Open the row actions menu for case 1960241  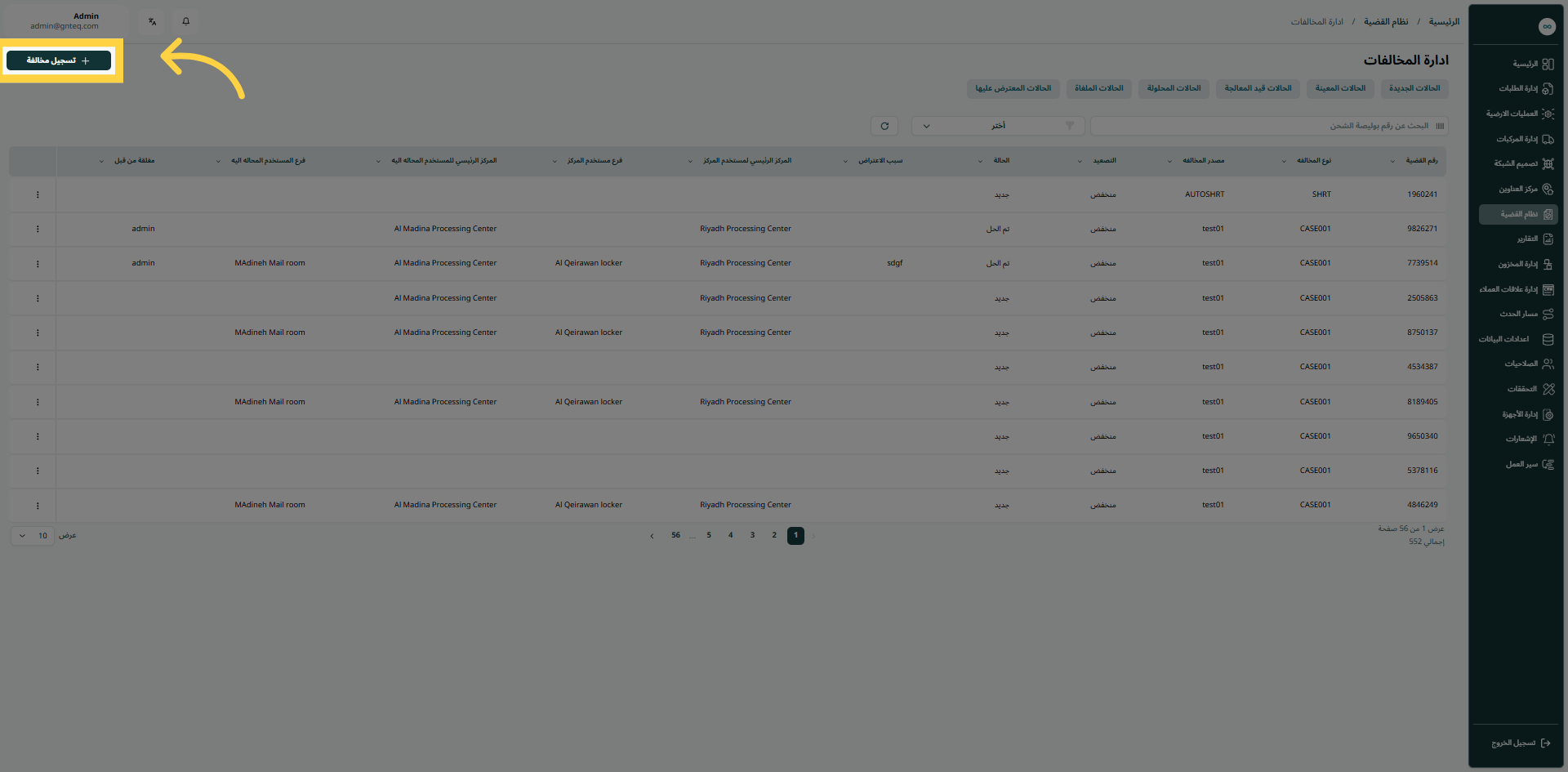[38, 194]
